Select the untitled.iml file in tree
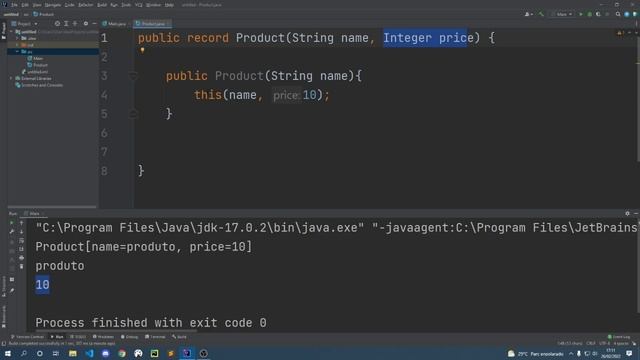640x360 pixels. pyautogui.click(x=35, y=72)
